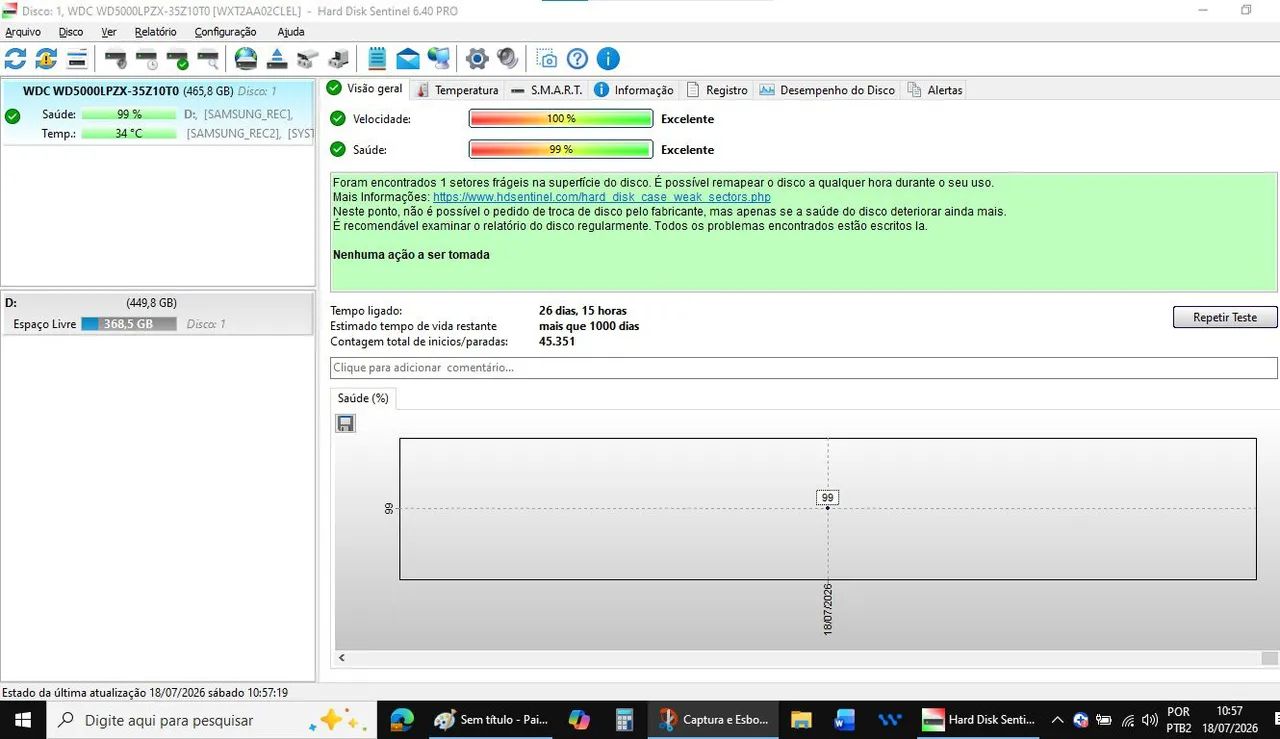Screen dimensions: 1280x739
Task: Click the Velocidade 100% bar
Action: [x=561, y=119]
